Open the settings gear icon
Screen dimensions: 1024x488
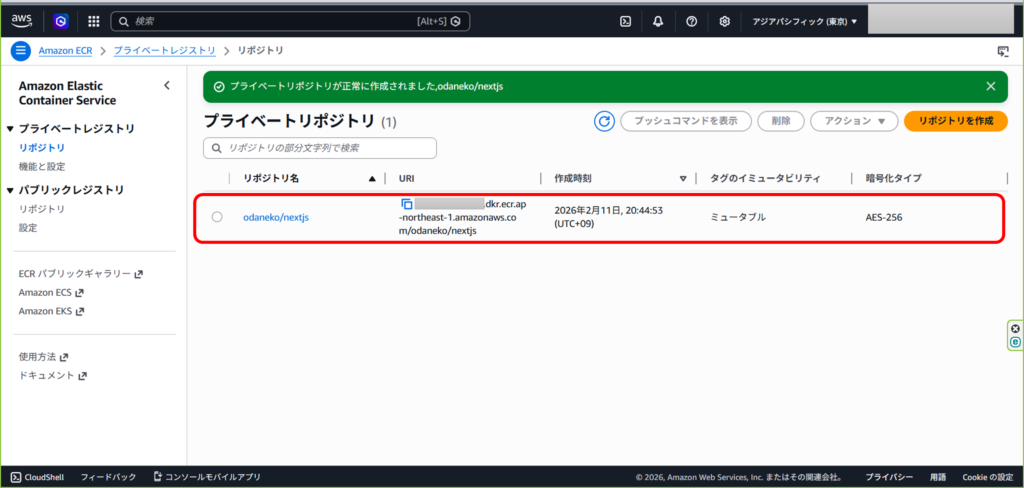click(725, 20)
